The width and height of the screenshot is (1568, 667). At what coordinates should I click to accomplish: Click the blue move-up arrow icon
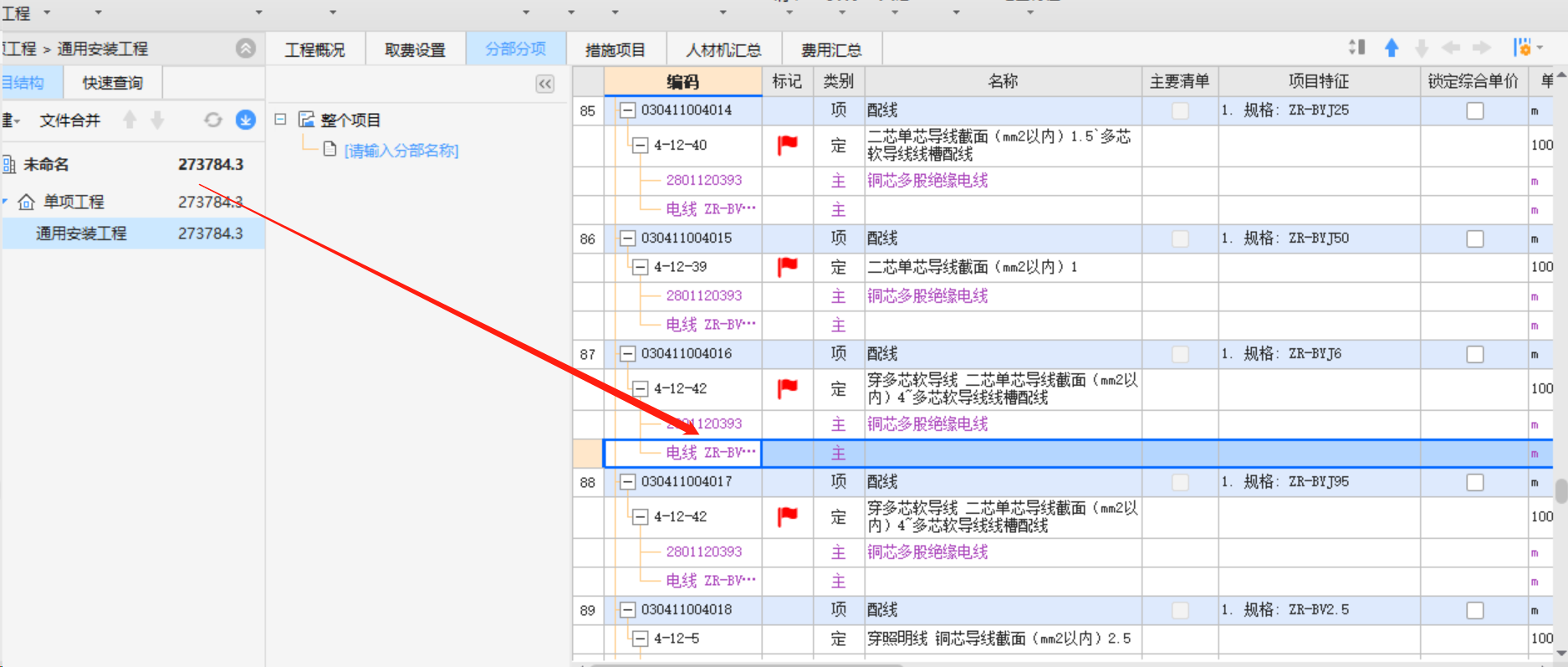point(1392,49)
